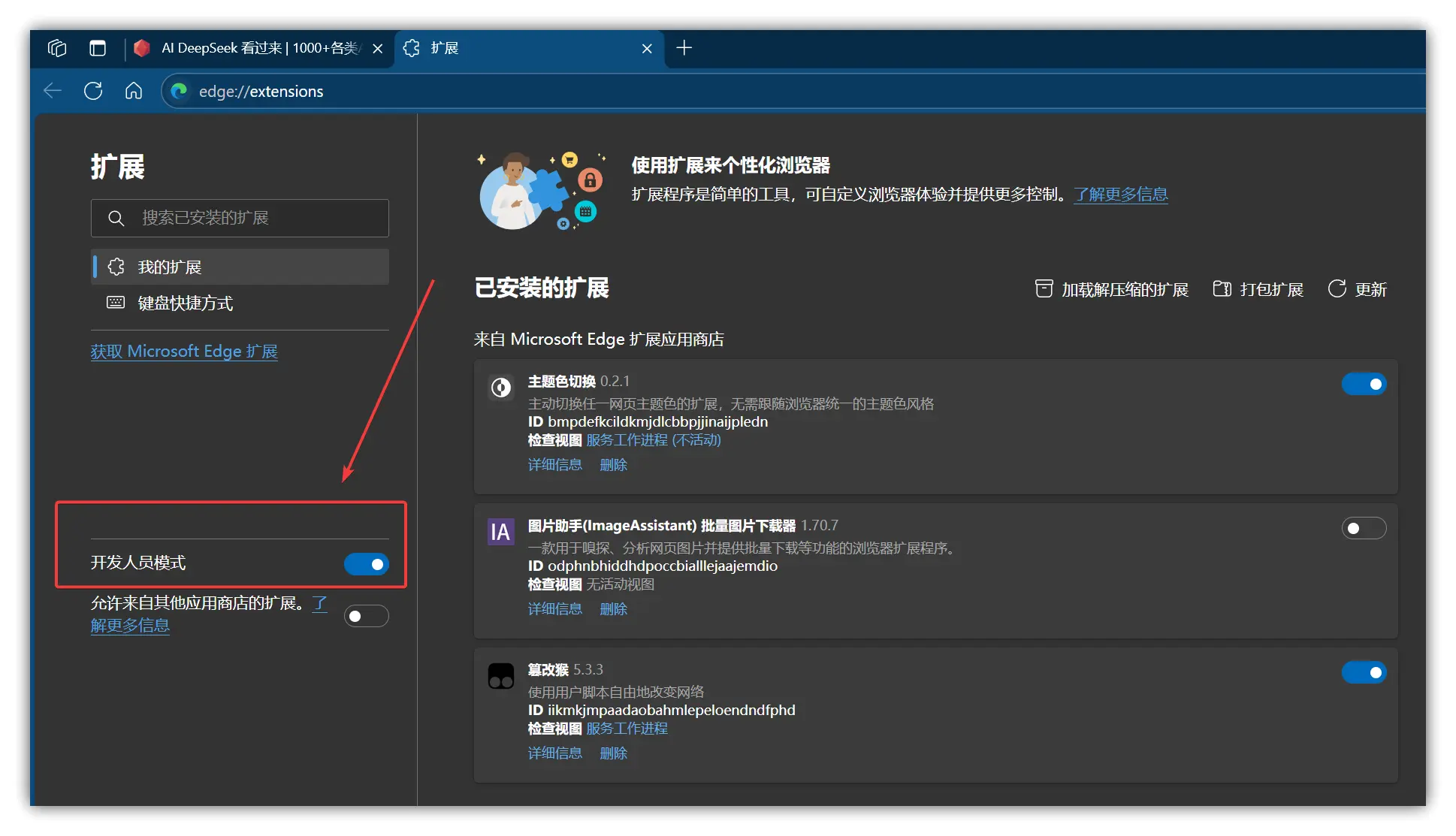
Task: Click 删除 for 篡改猴
Action: point(613,753)
